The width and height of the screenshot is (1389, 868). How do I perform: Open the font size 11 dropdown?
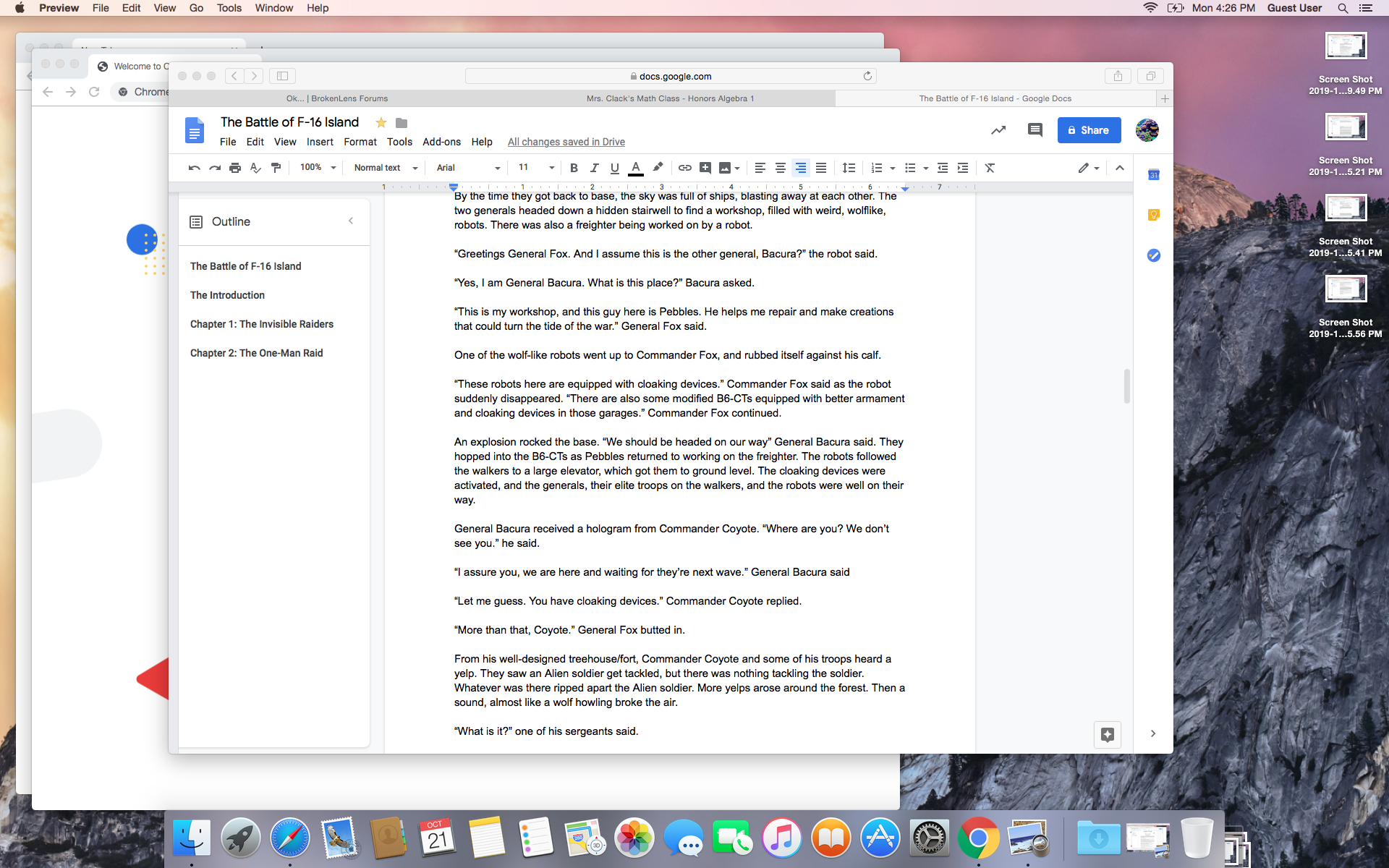[x=536, y=168]
